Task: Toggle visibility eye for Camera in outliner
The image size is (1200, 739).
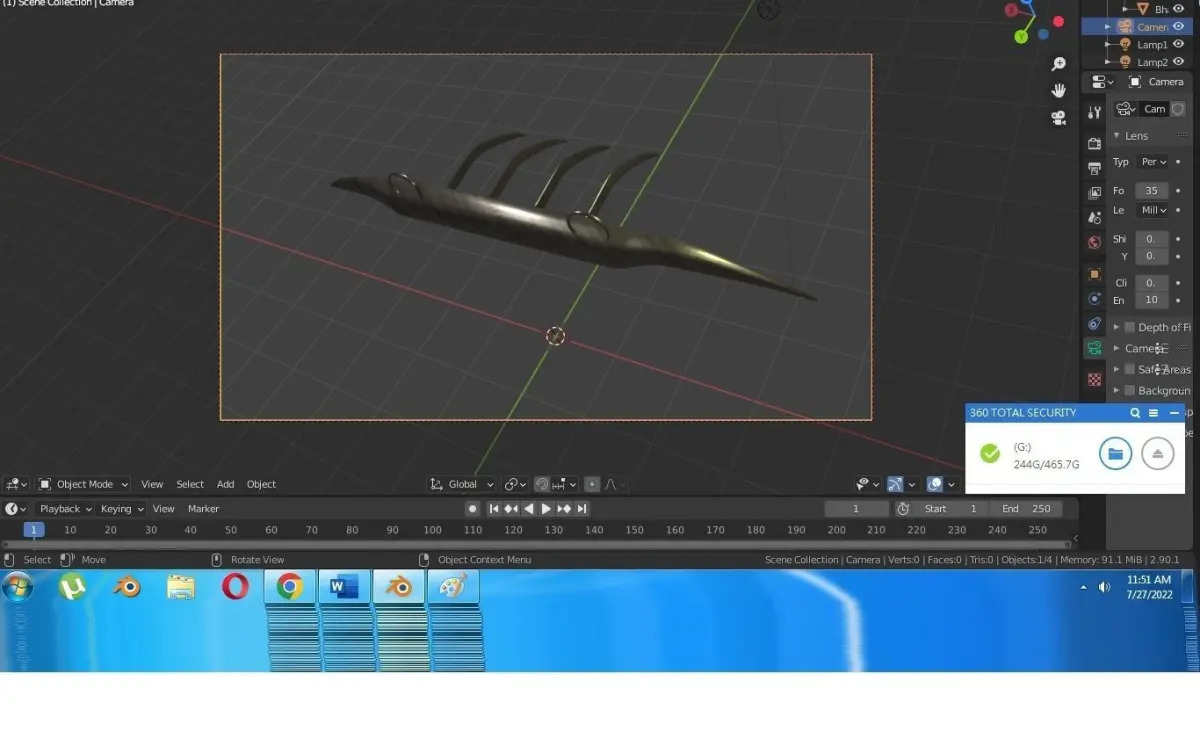Action: pos(1178,27)
